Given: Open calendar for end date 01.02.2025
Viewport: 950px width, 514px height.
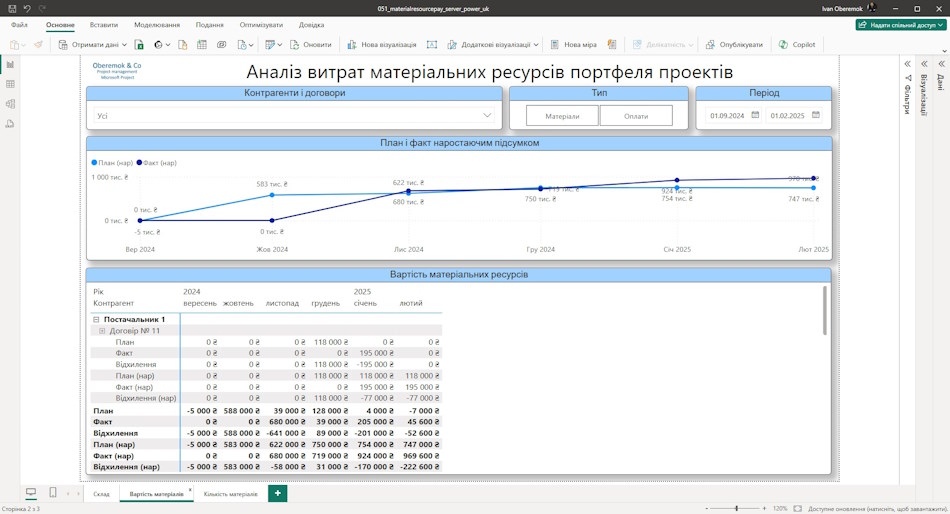Looking at the screenshot, I should pos(815,115).
